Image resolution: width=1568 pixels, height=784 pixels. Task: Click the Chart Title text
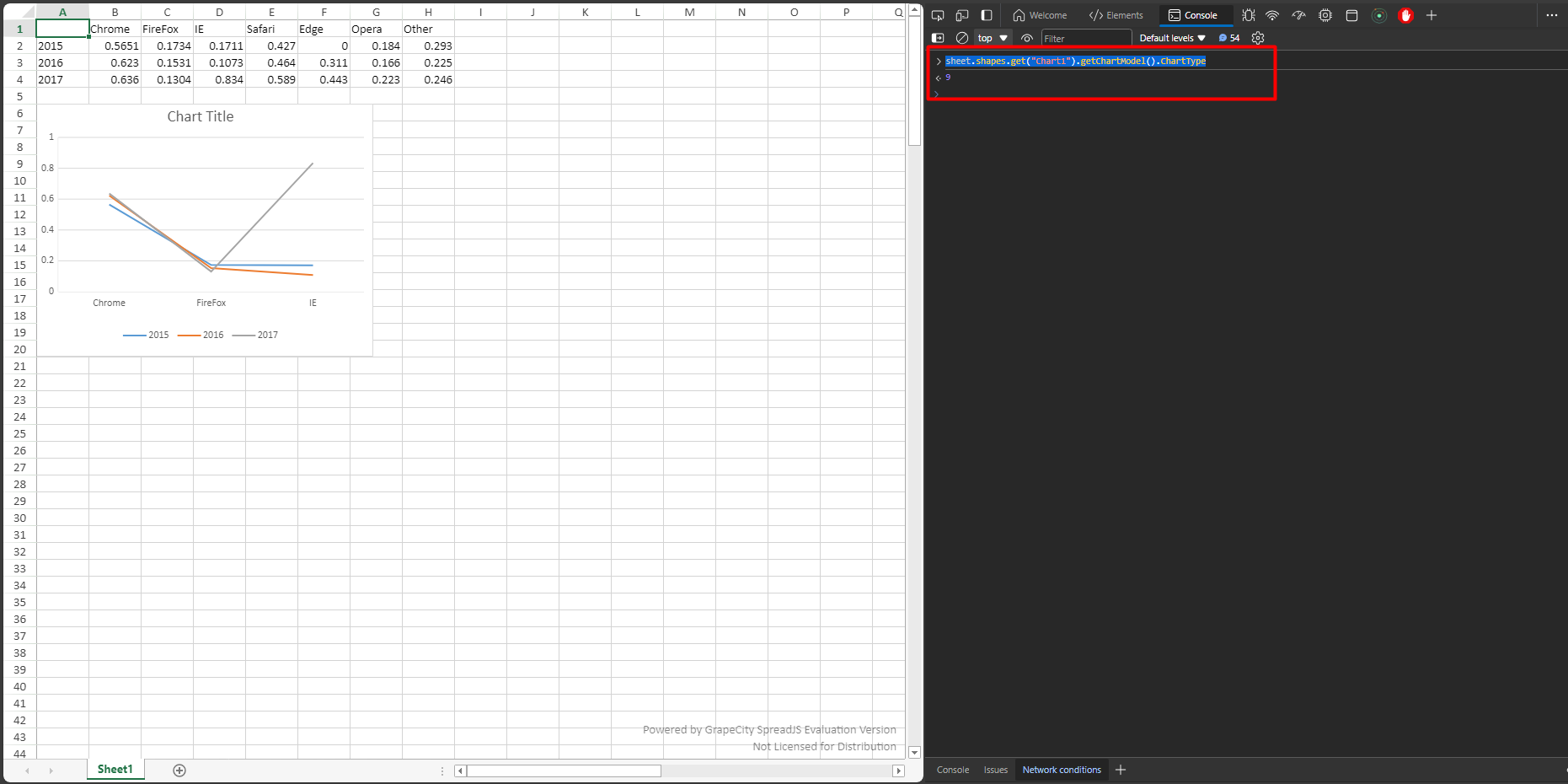click(x=201, y=116)
